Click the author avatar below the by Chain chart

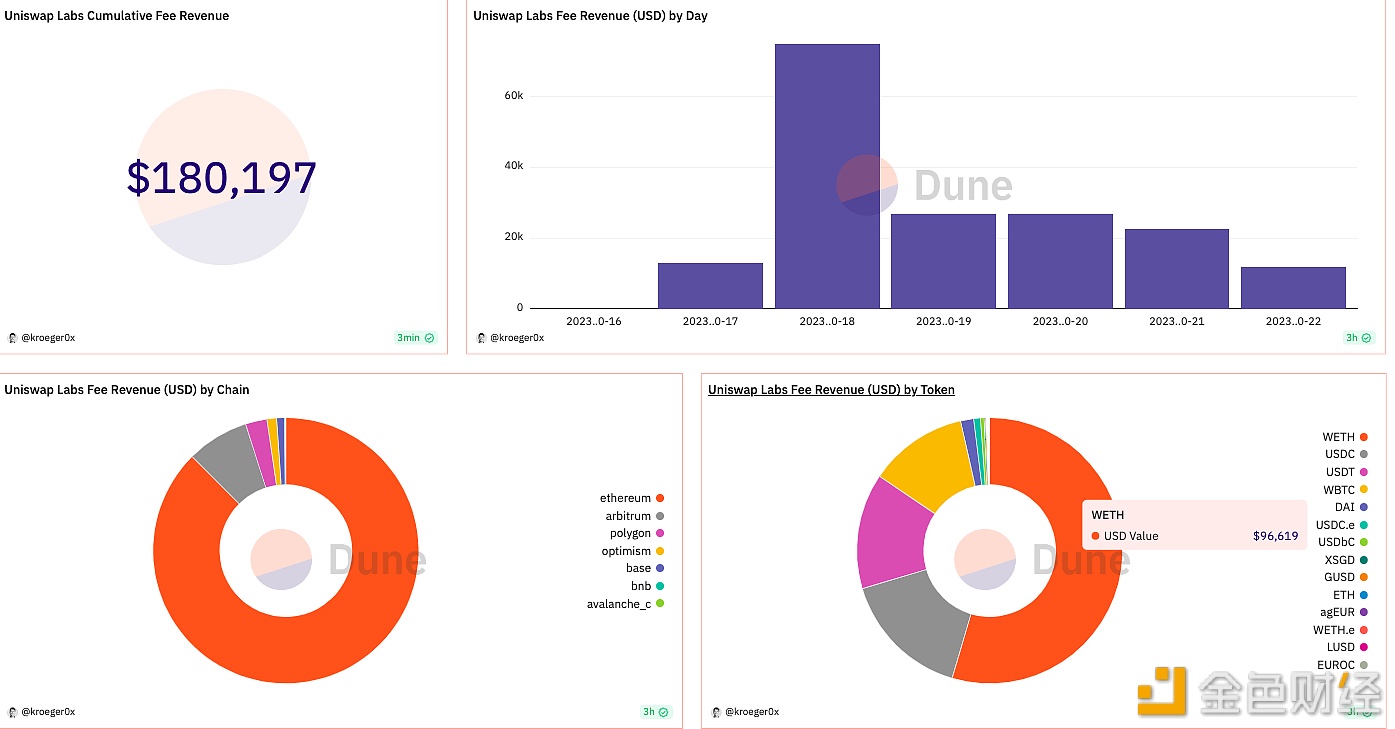(12, 712)
